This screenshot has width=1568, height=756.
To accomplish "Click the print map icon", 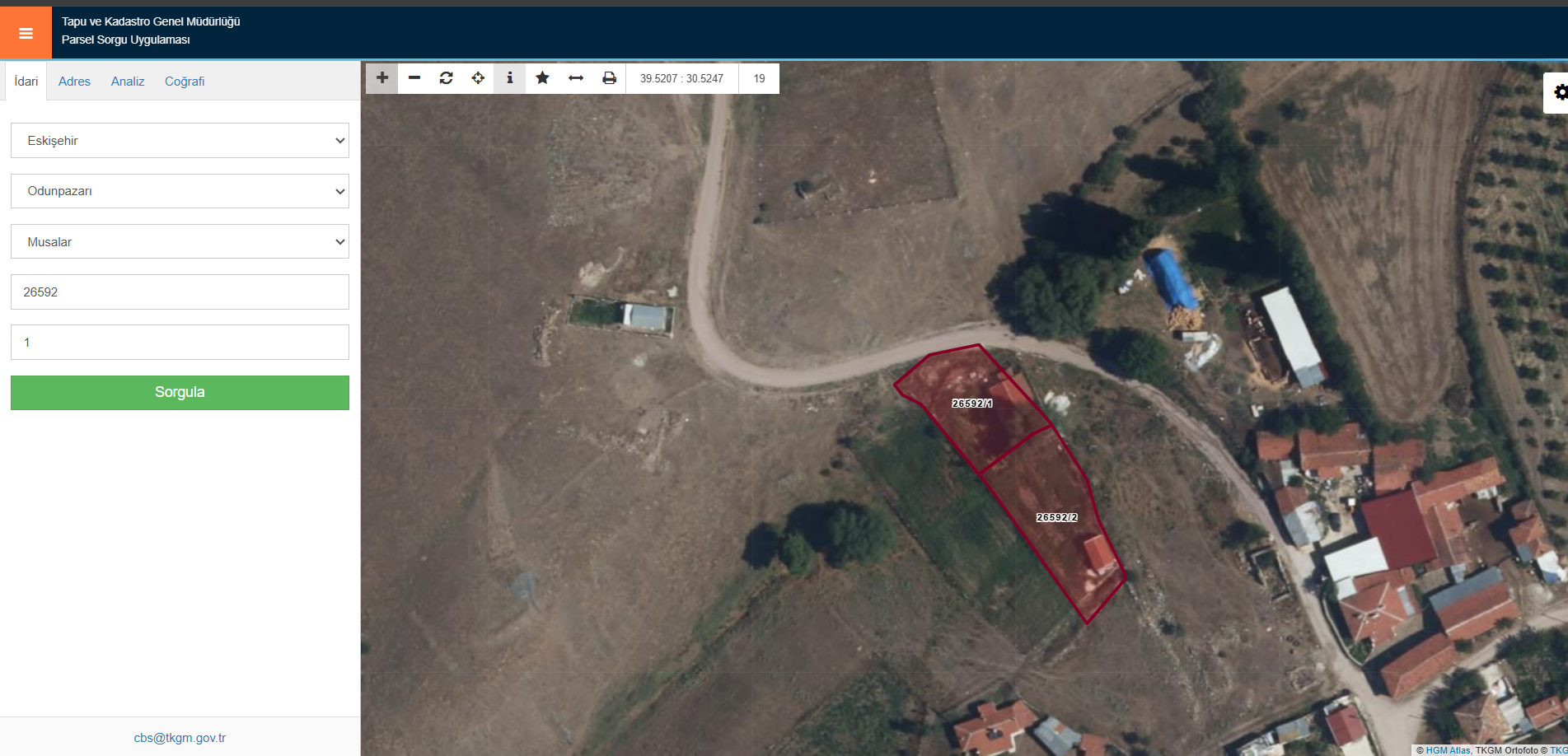I will pyautogui.click(x=609, y=78).
